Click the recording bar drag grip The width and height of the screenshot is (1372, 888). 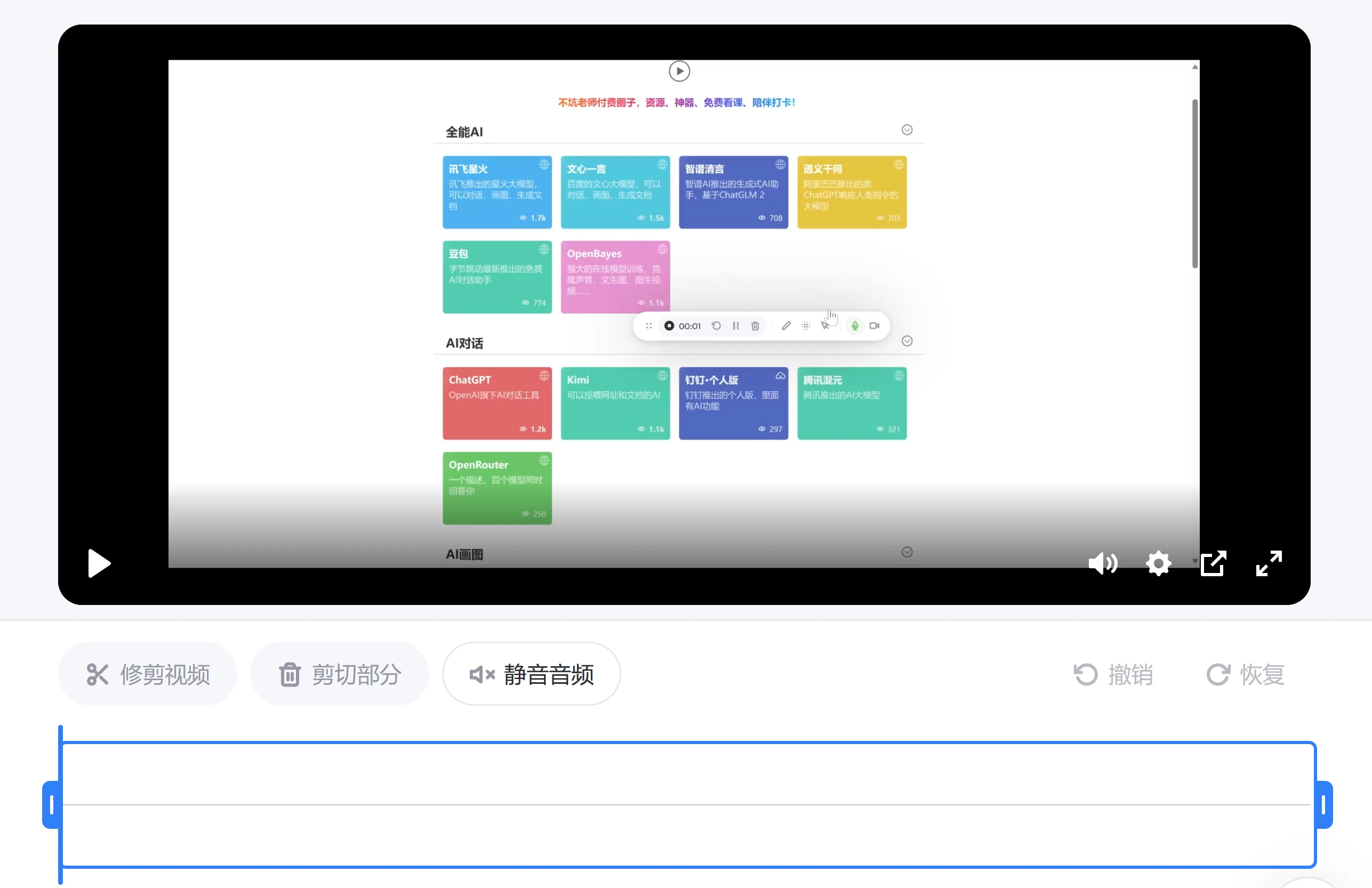648,326
